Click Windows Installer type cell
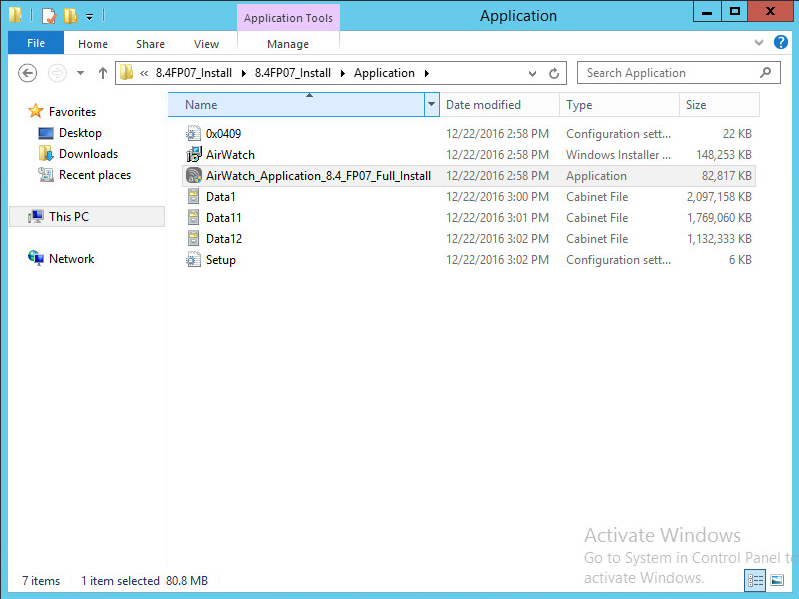 [618, 154]
